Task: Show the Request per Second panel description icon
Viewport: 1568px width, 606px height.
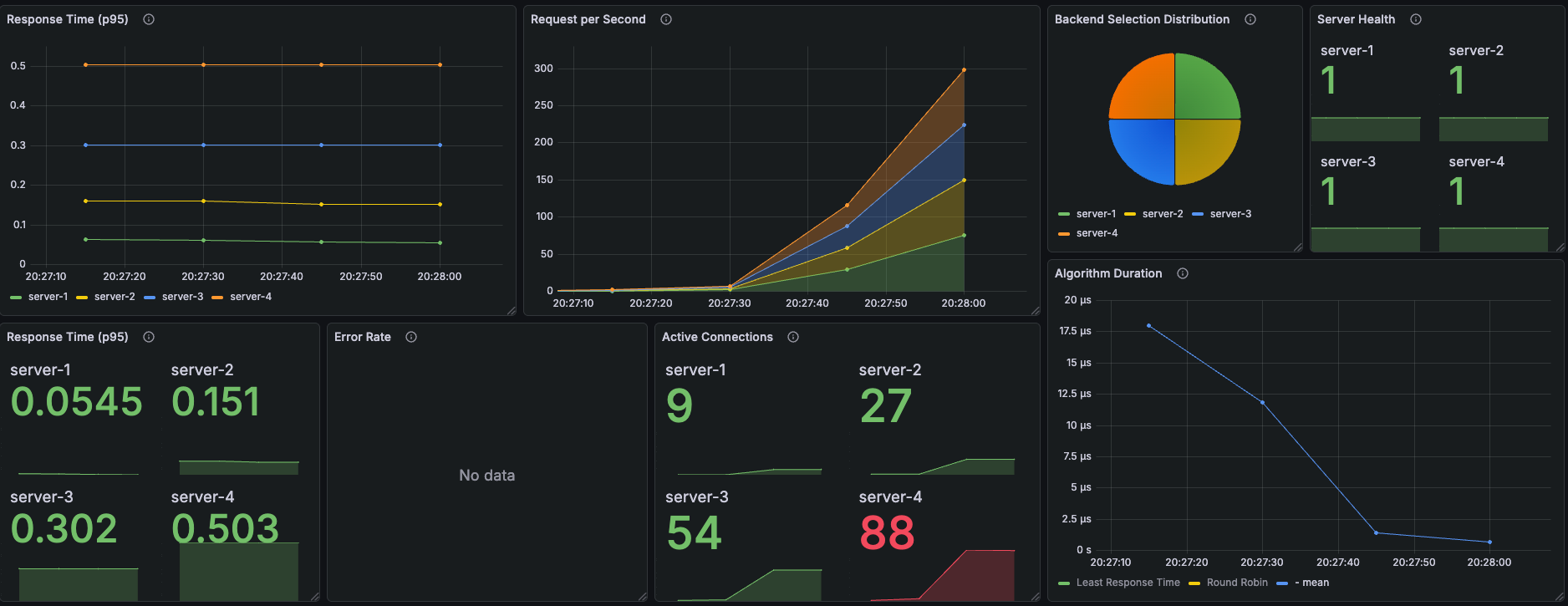Action: point(666,19)
